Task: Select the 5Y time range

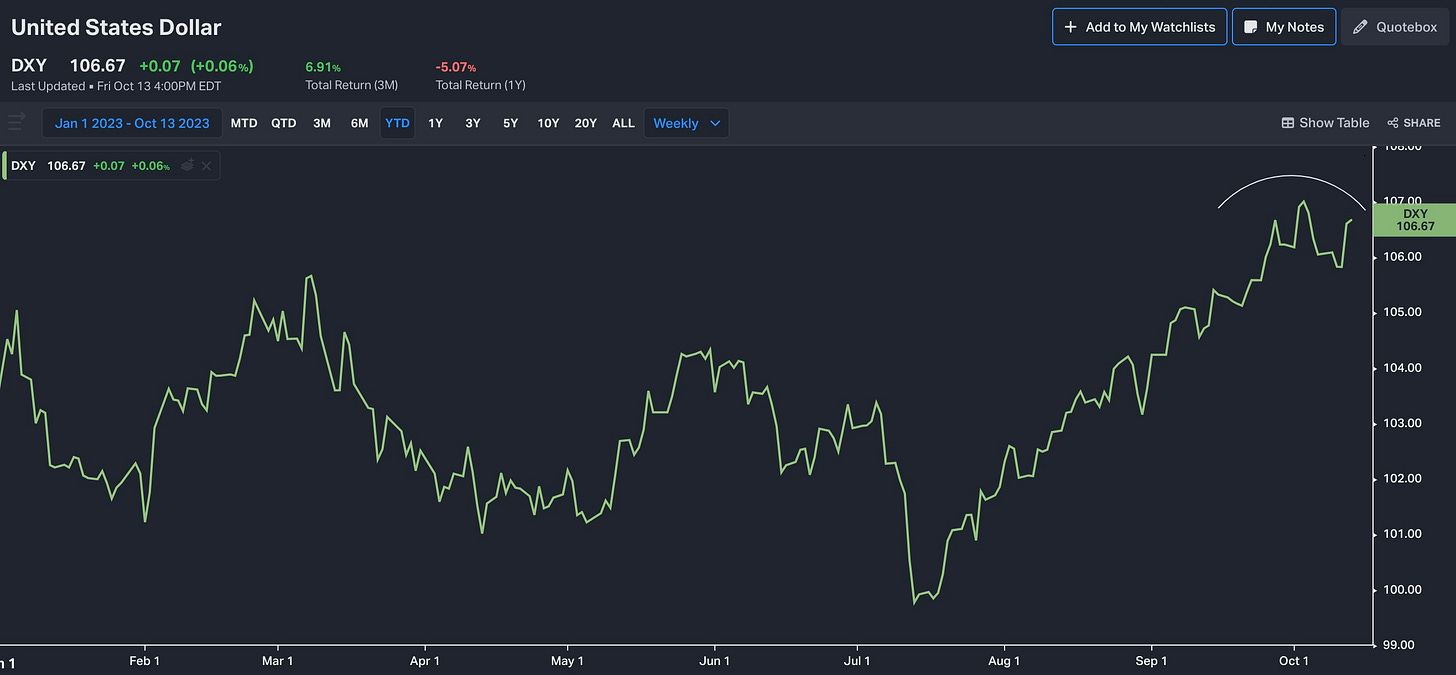Action: [x=510, y=123]
